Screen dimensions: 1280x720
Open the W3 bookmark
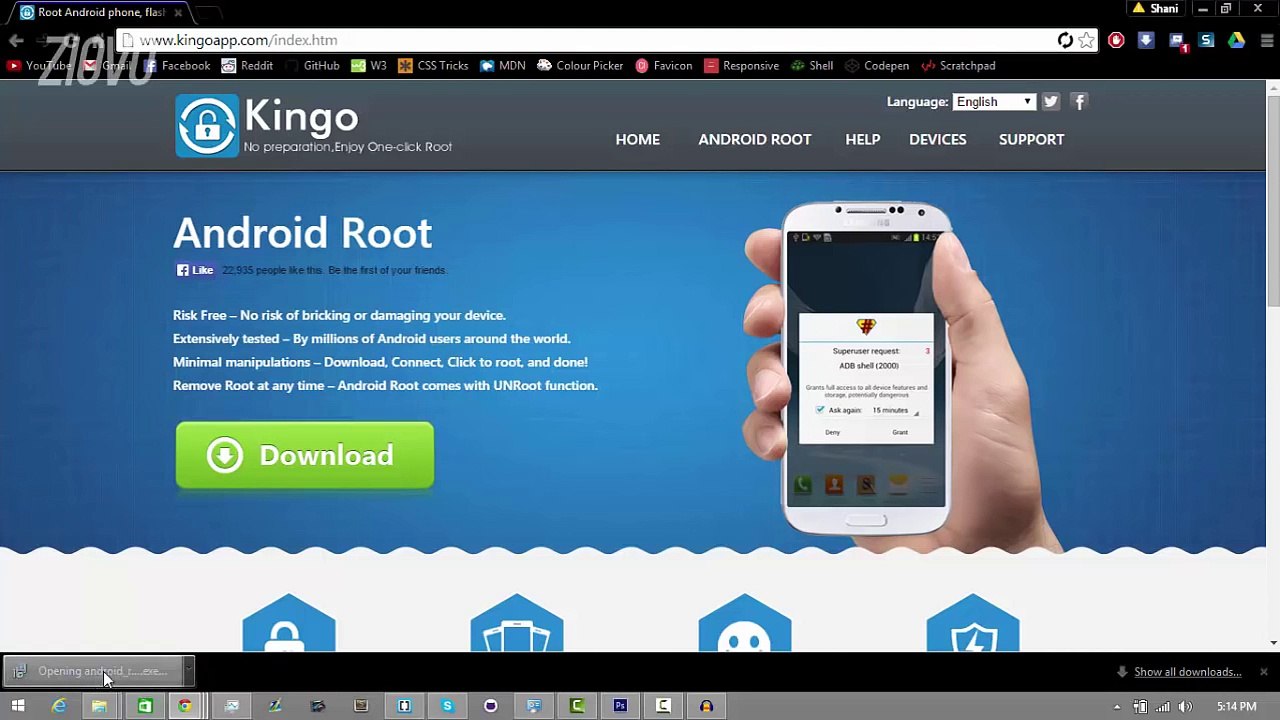tap(368, 65)
